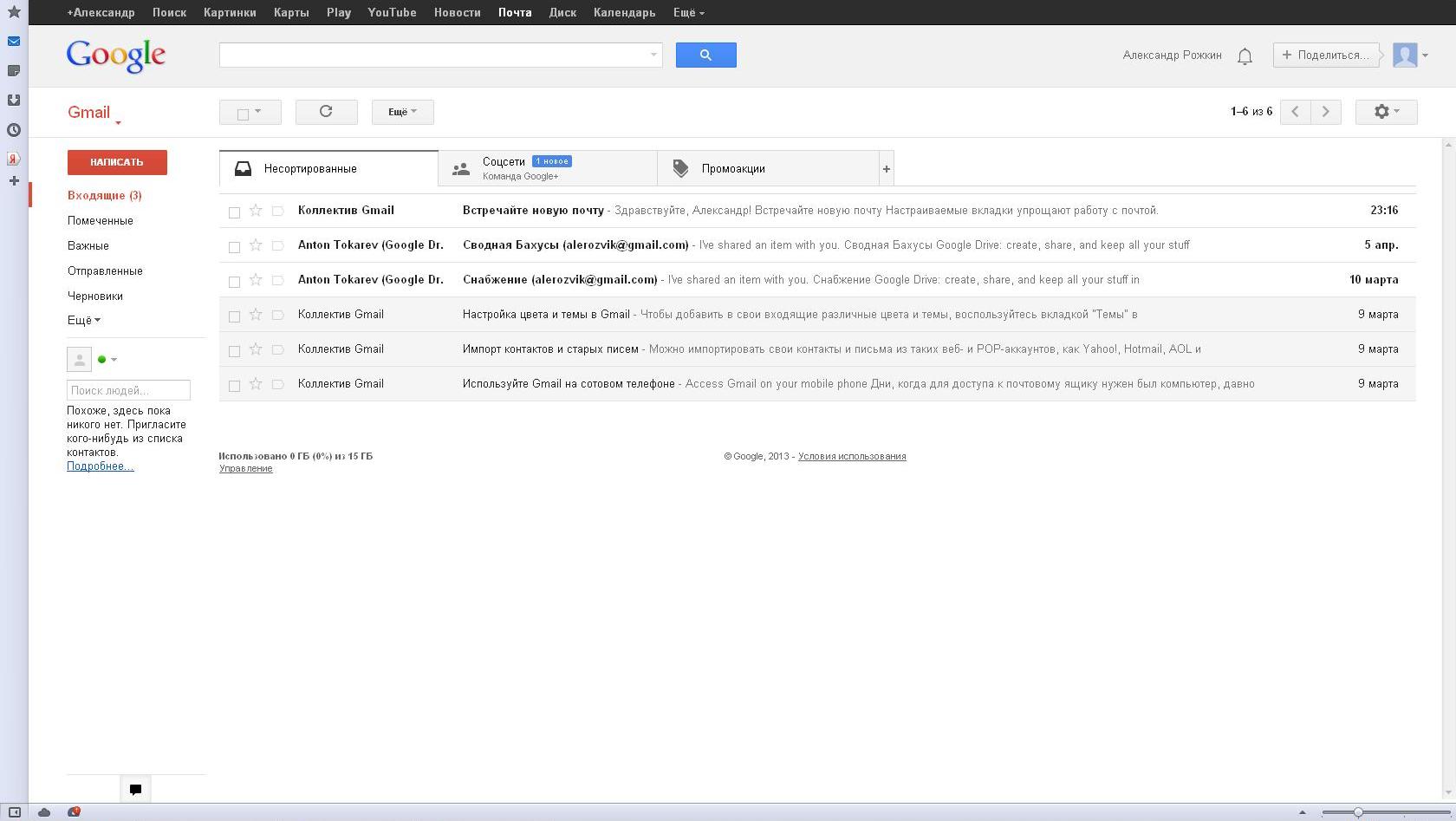
Task: Open the 'Используйте Gmail на сотовом телефоне' email
Action: point(817,383)
